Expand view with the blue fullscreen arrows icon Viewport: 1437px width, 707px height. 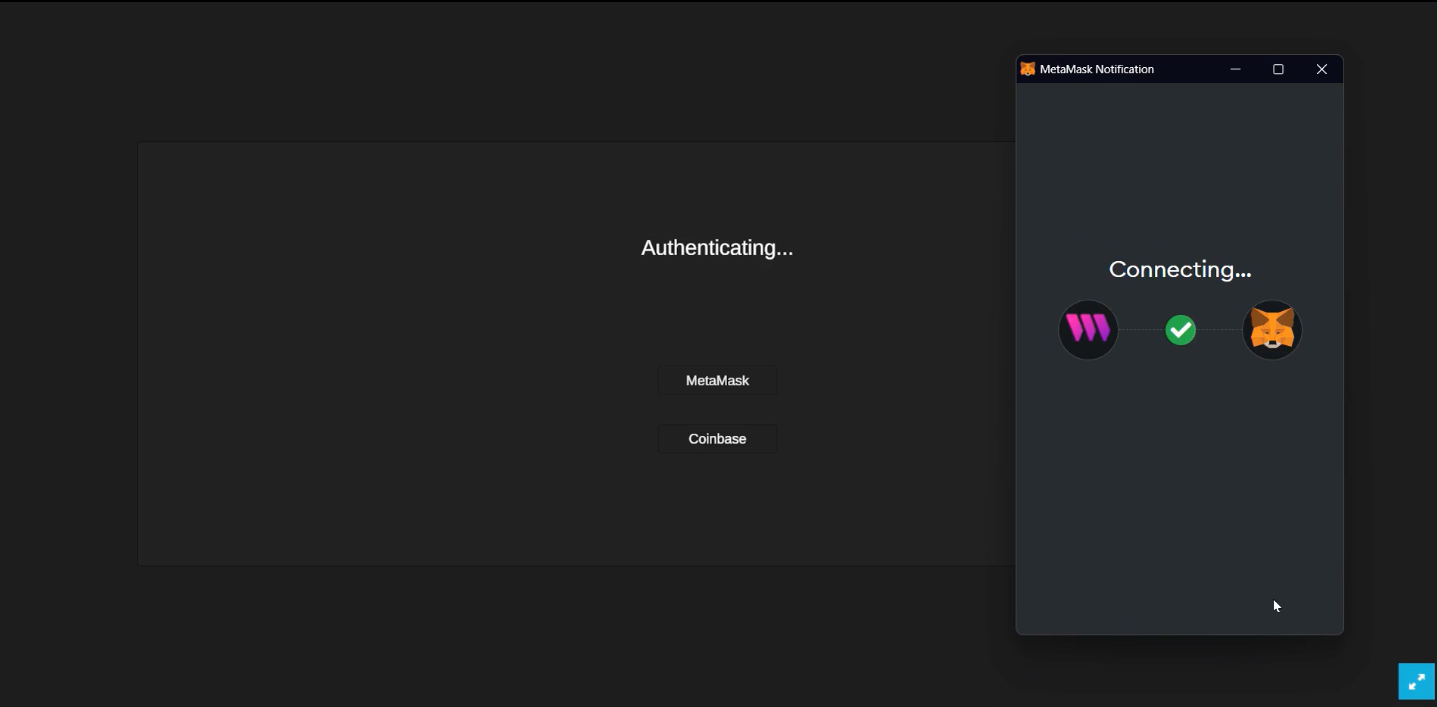(x=1416, y=682)
